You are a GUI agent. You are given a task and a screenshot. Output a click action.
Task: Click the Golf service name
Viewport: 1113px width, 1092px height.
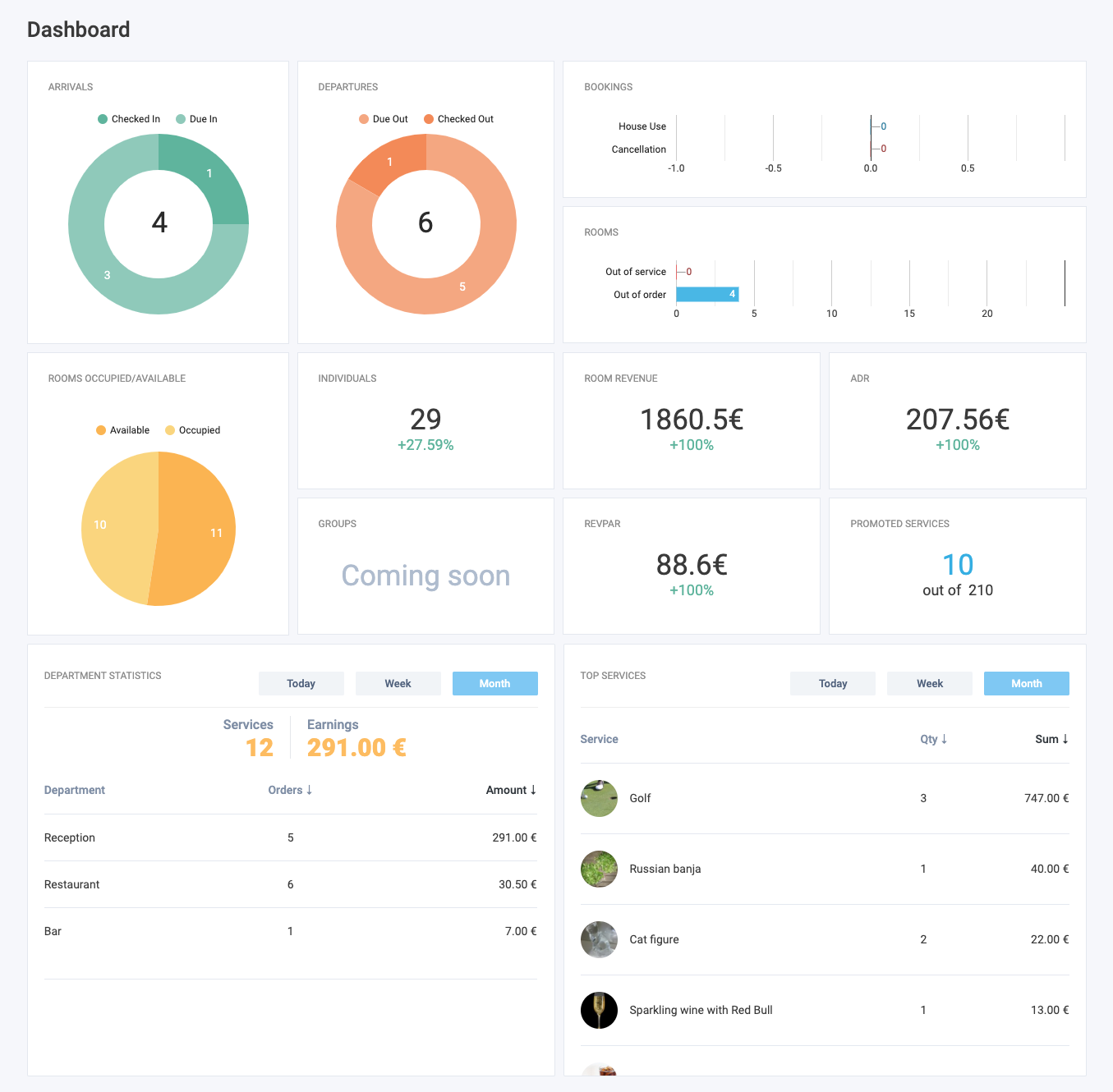(x=640, y=798)
